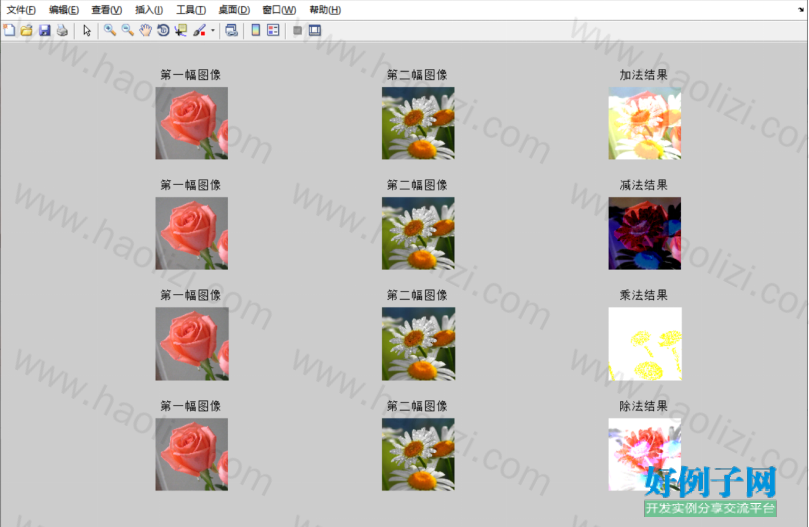Activate the Data Cursor tool

coord(181,30)
